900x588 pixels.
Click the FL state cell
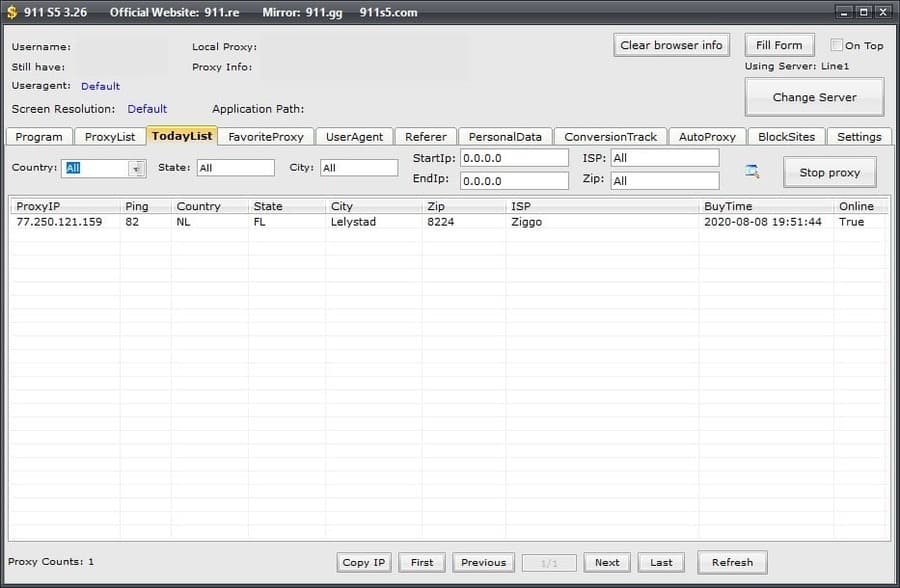tap(259, 222)
